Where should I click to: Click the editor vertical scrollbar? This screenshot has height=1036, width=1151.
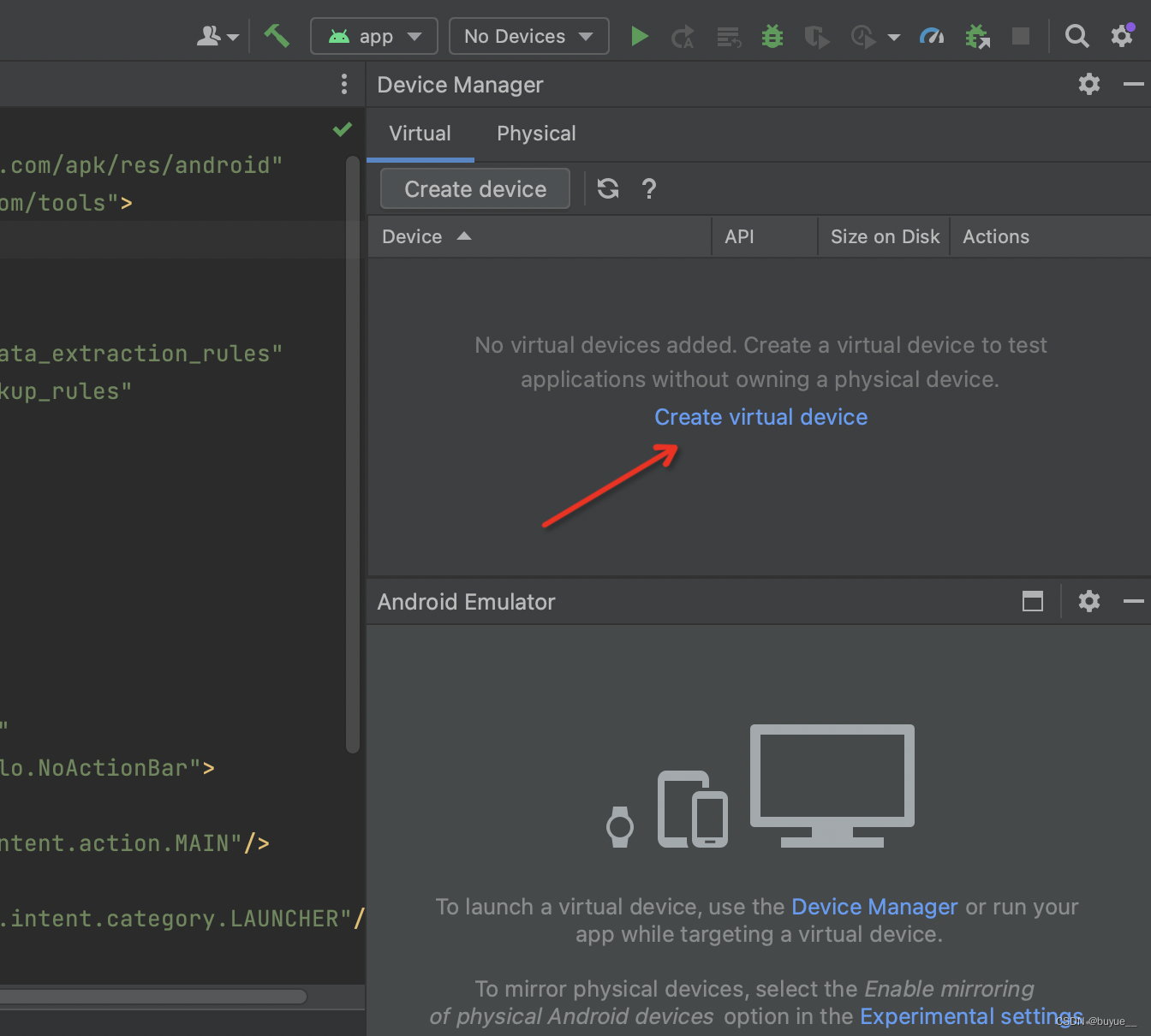click(x=352, y=454)
